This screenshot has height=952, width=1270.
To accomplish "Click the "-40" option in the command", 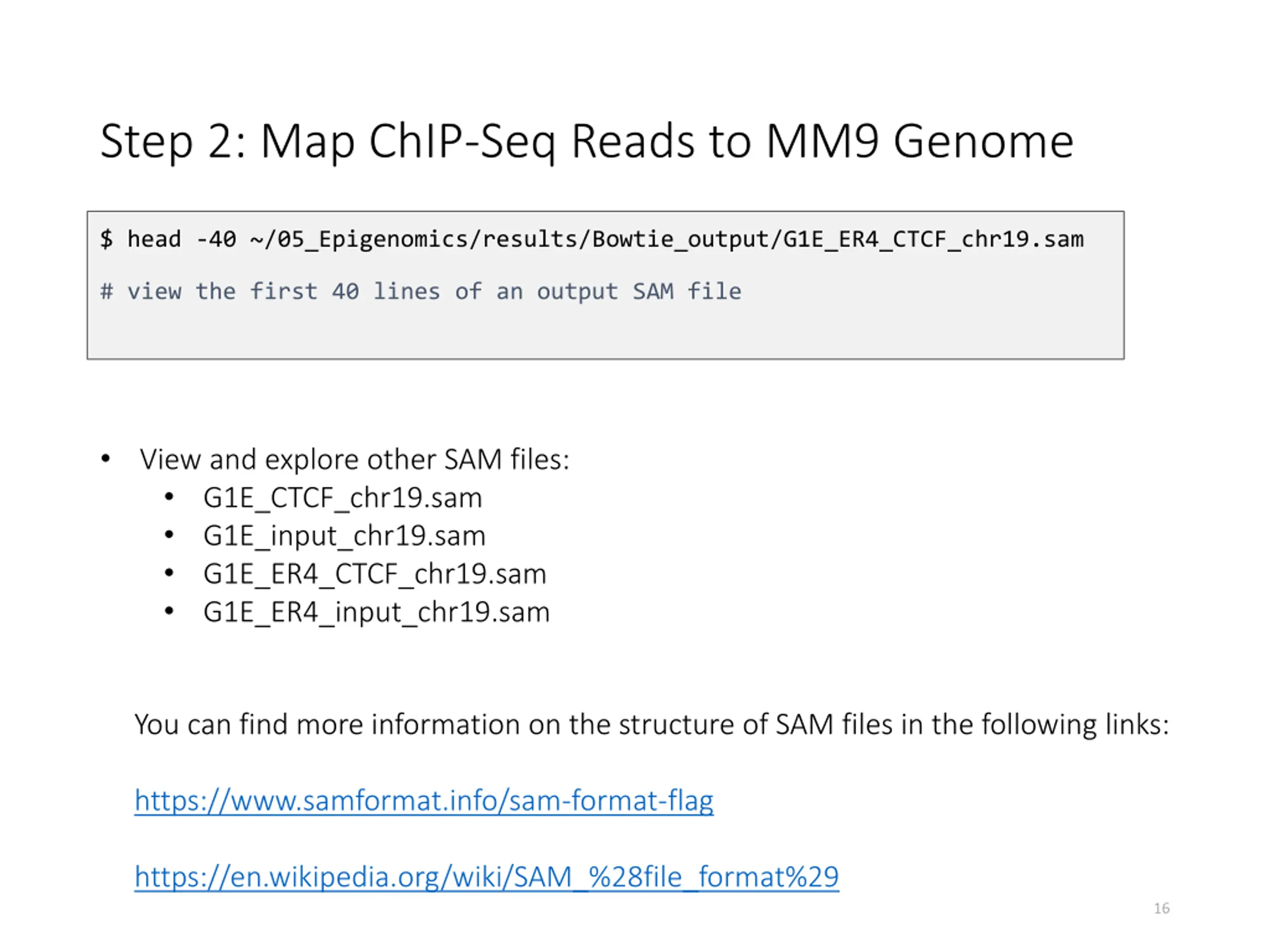I will pos(216,239).
